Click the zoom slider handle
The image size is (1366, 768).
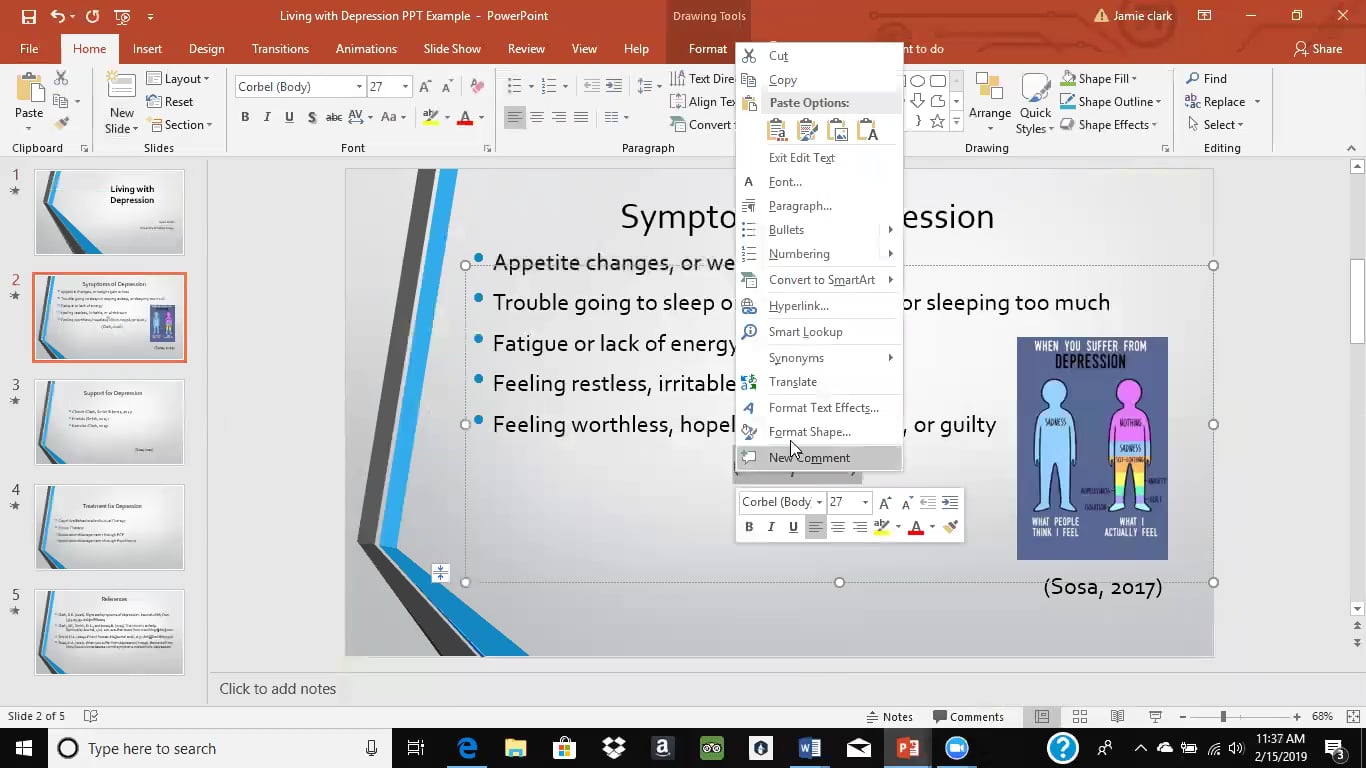1223,716
